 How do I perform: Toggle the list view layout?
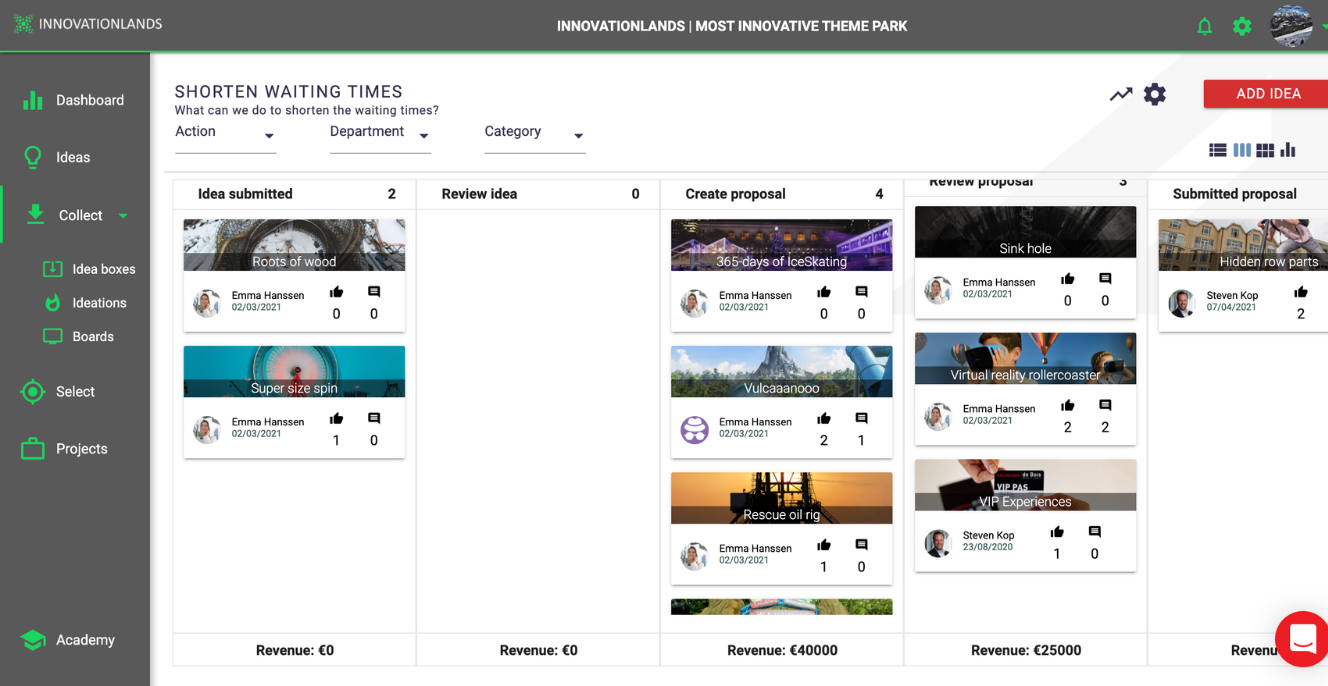point(1218,149)
